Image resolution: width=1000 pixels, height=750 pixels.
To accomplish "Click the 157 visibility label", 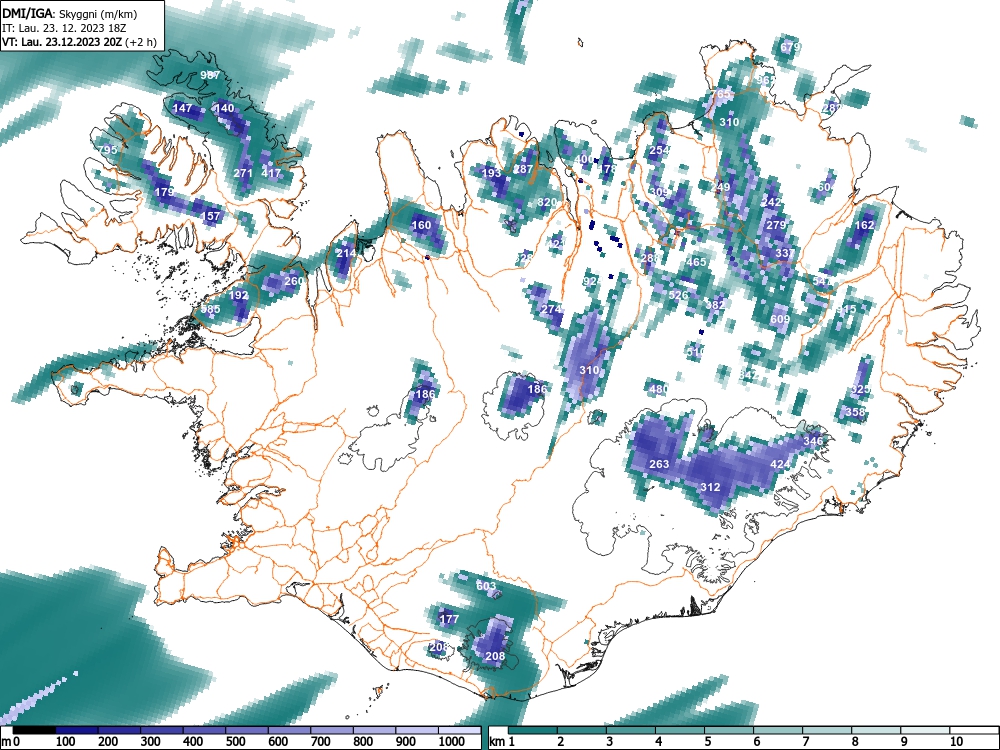I will (x=210, y=216).
